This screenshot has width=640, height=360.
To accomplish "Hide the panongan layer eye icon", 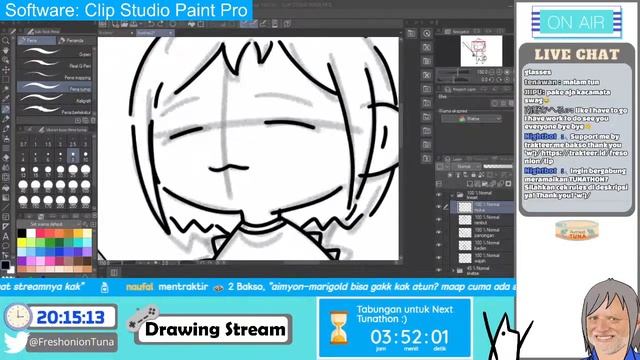I will pyautogui.click(x=439, y=233).
